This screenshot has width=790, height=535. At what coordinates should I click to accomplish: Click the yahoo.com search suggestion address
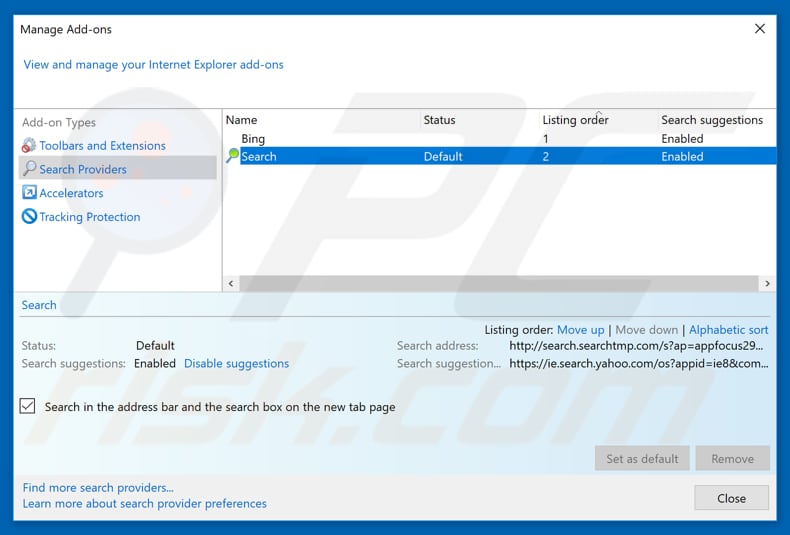pyautogui.click(x=638, y=364)
